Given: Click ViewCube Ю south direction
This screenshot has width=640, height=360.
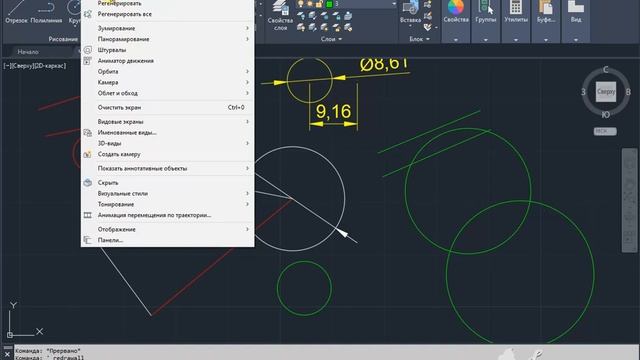Looking at the screenshot, I should tap(606, 115).
